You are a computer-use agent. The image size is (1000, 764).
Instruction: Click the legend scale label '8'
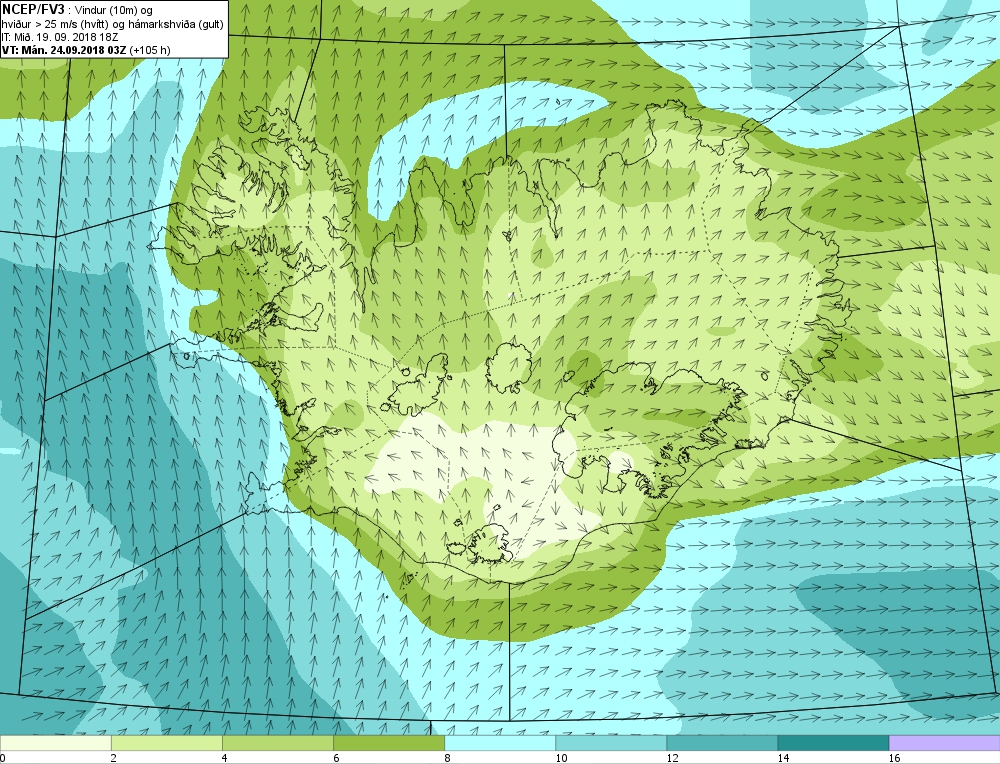click(x=447, y=758)
